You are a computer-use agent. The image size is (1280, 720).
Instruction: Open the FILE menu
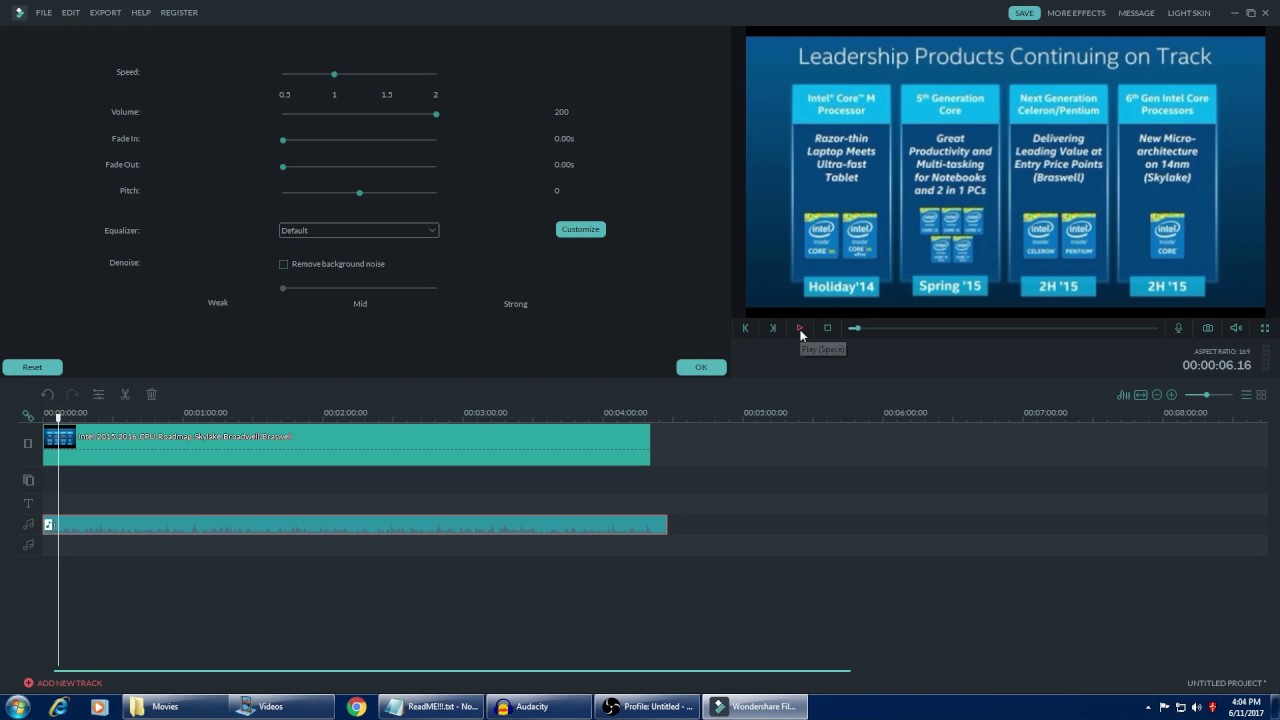pyautogui.click(x=44, y=13)
